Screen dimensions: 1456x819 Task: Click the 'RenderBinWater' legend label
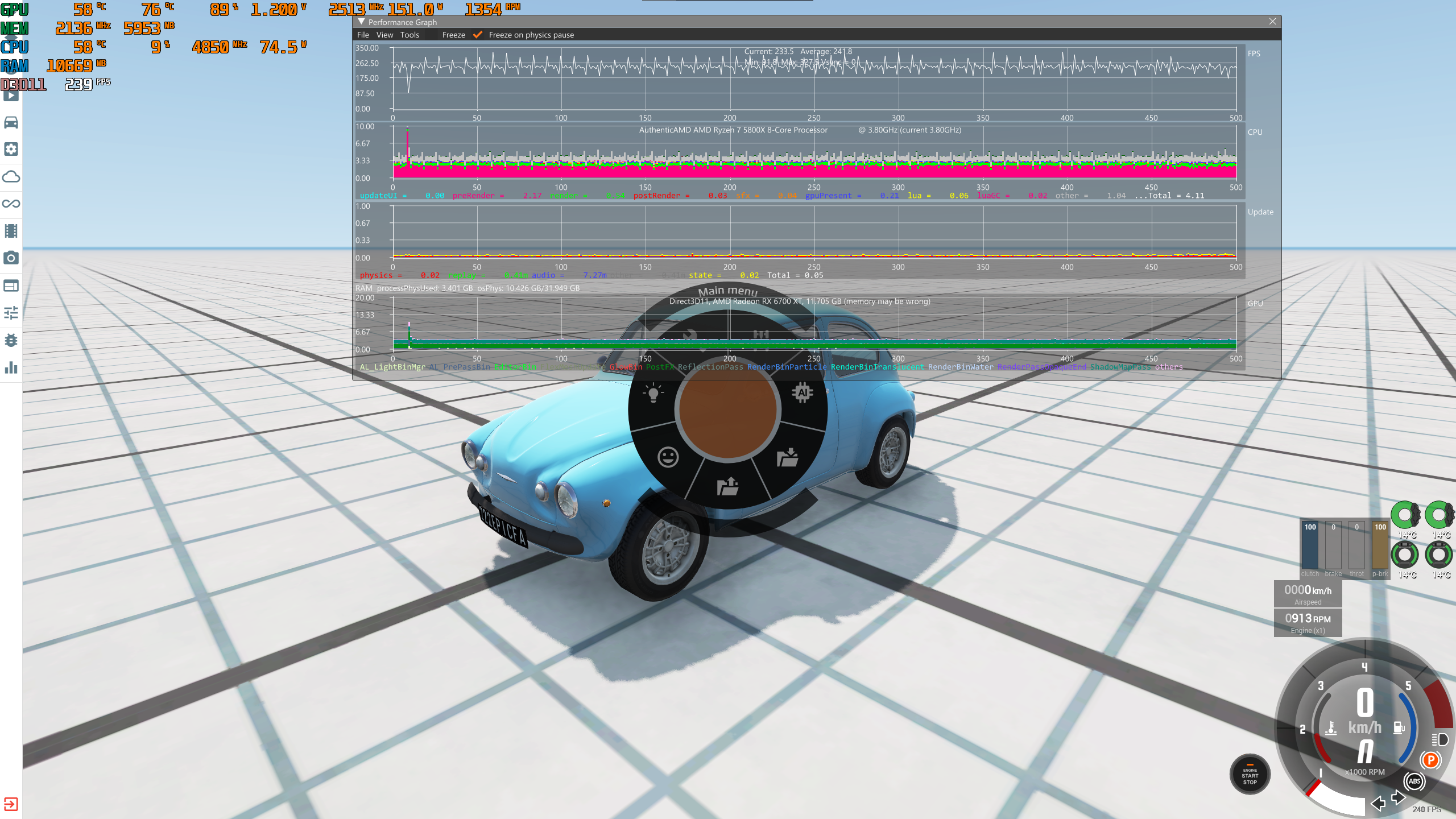point(961,367)
